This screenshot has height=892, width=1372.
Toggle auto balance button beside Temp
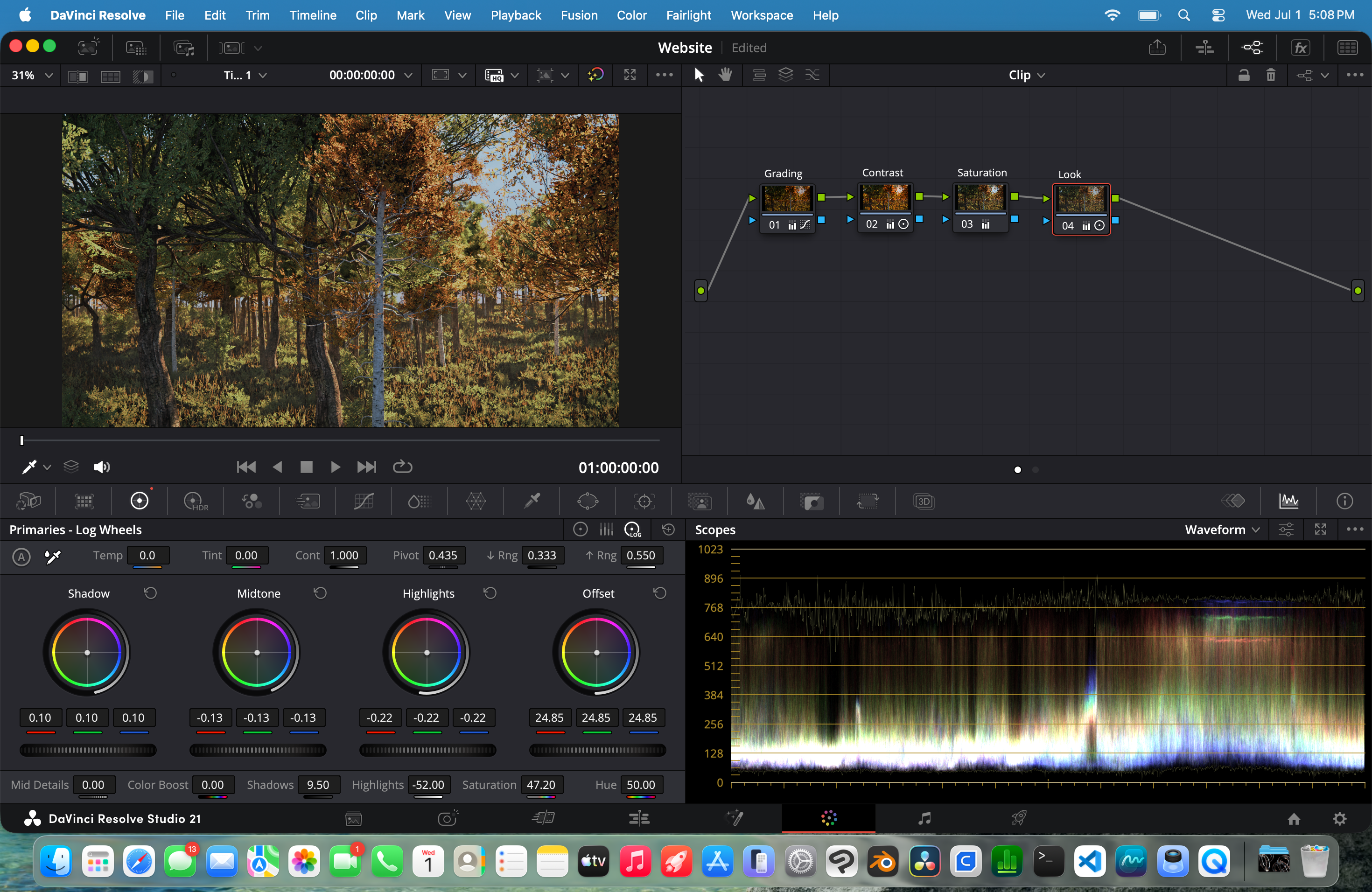click(x=21, y=557)
